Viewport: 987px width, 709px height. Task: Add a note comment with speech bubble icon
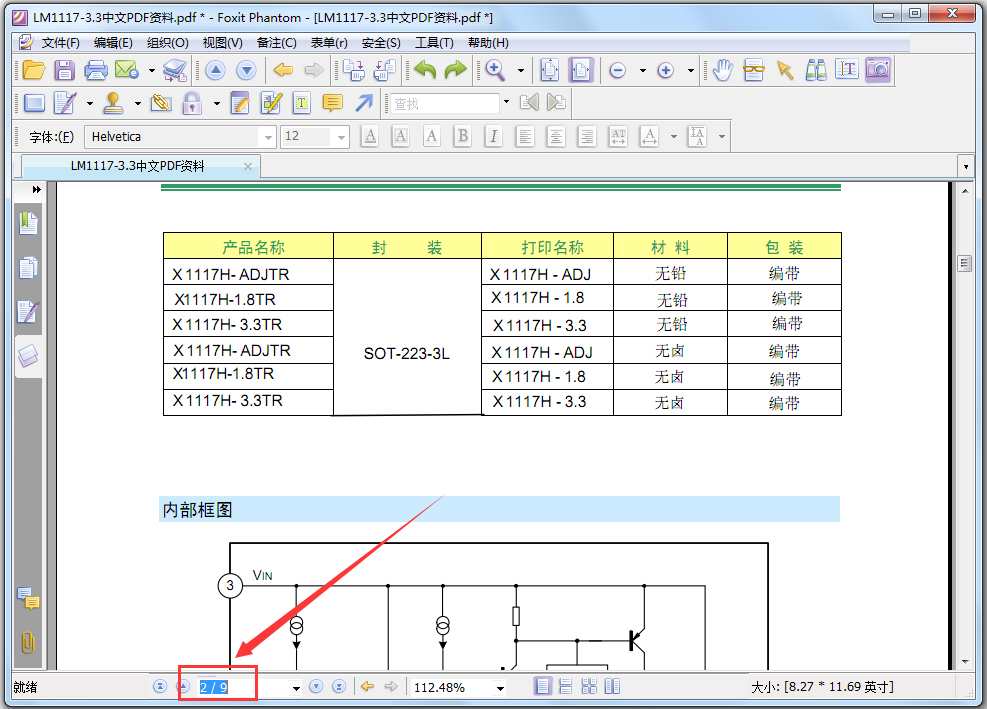pyautogui.click(x=332, y=103)
